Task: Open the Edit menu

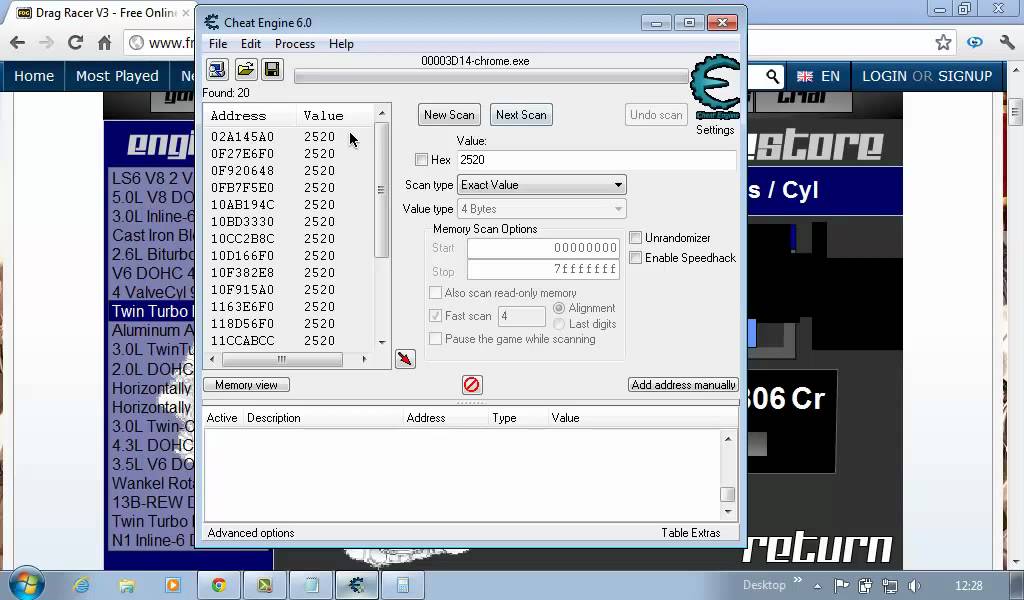Action: (x=251, y=44)
